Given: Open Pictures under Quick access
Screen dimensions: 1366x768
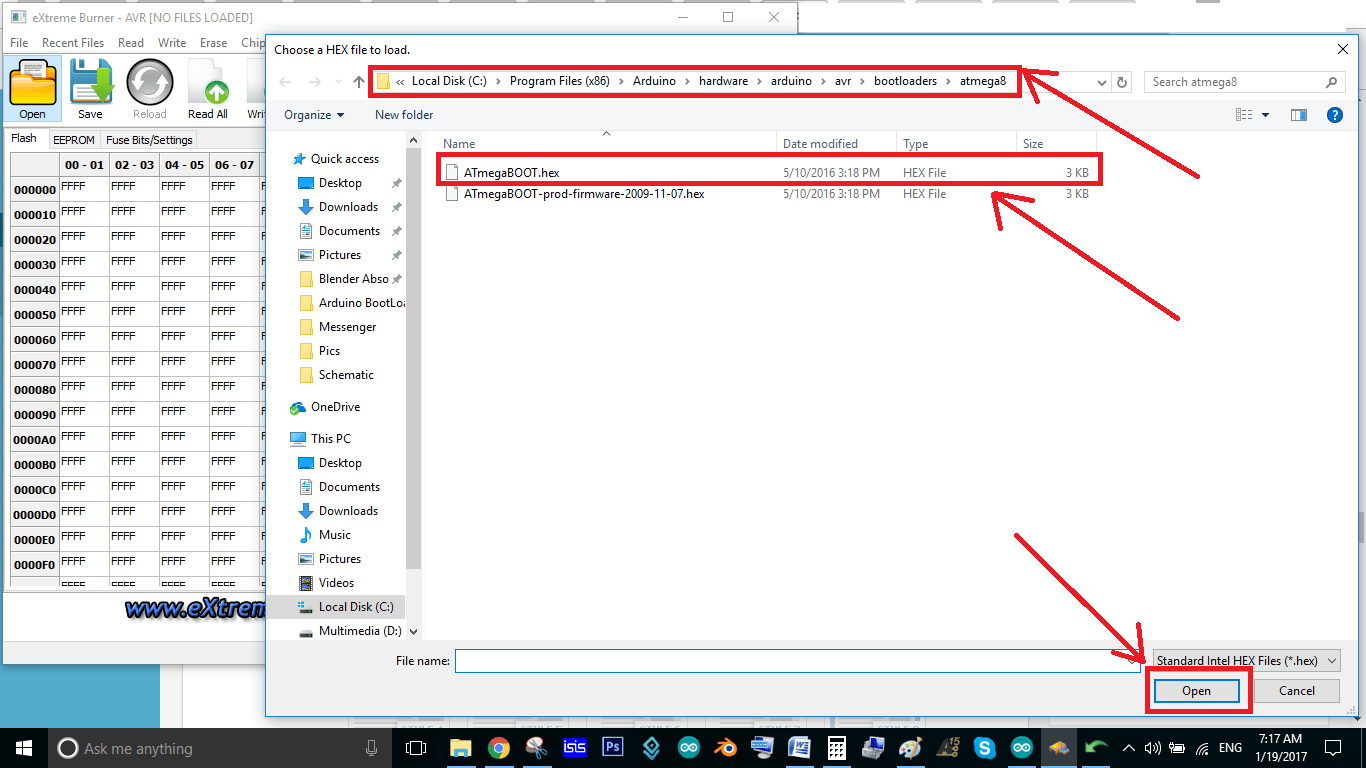Looking at the screenshot, I should click(340, 255).
